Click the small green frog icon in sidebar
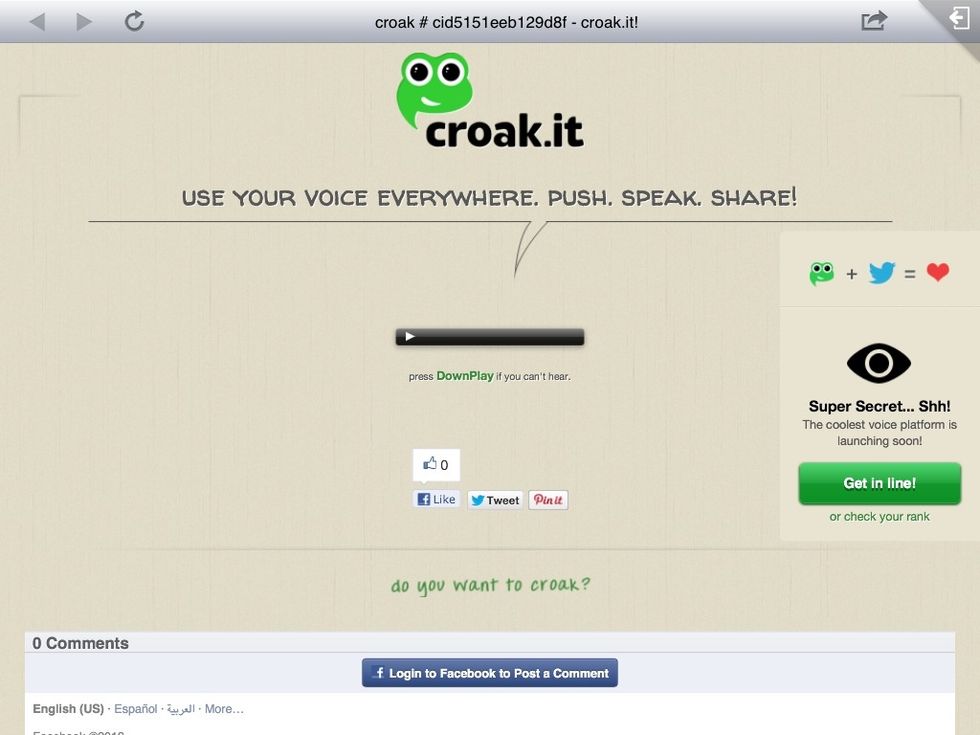 tap(821, 273)
